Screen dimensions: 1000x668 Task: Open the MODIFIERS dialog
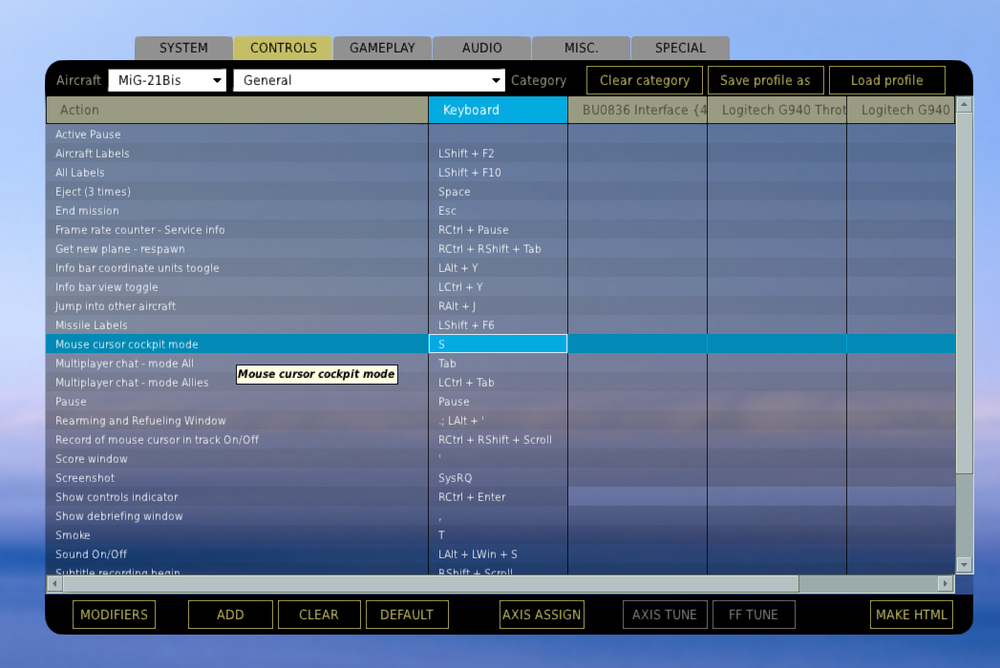coord(114,614)
